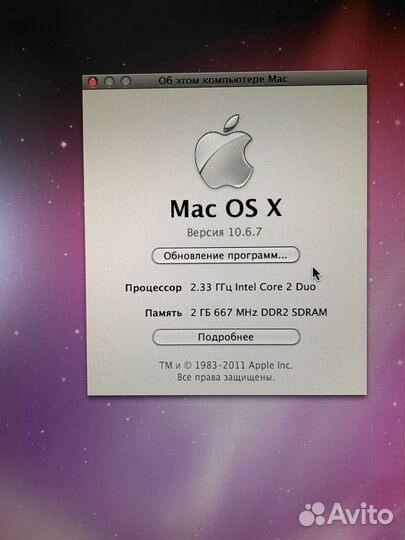Screen dimensions: 405x540
Task: Click the Apple logo image
Action: (x=224, y=152)
